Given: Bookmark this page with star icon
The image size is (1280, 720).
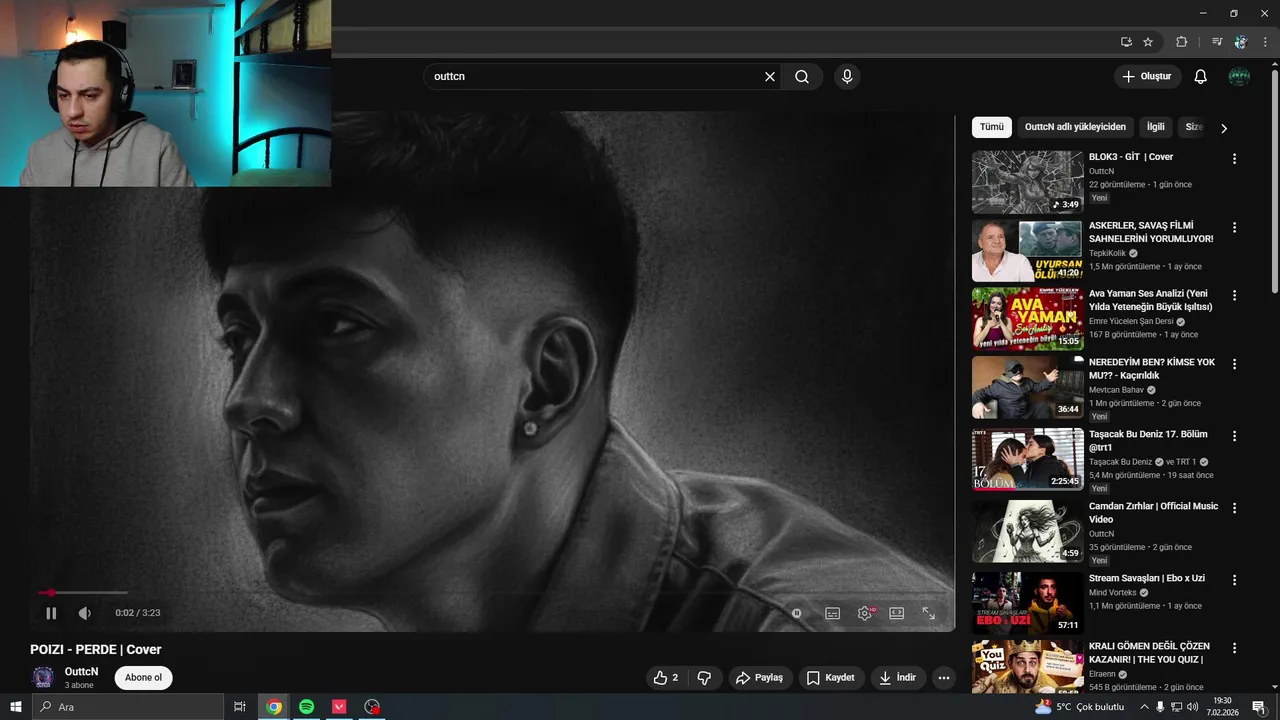Looking at the screenshot, I should point(1148,42).
